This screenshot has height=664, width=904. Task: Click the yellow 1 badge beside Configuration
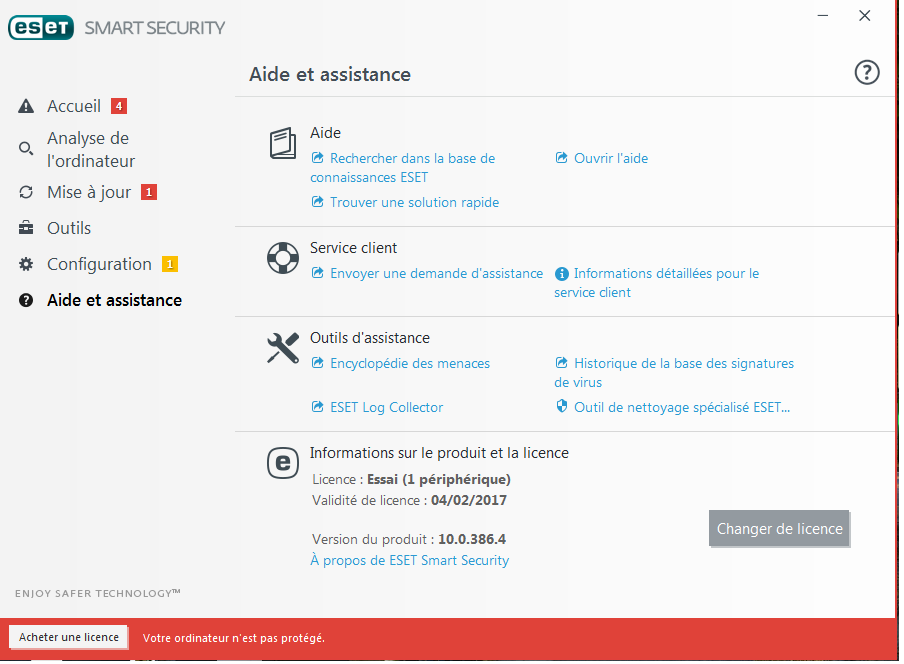(170, 264)
